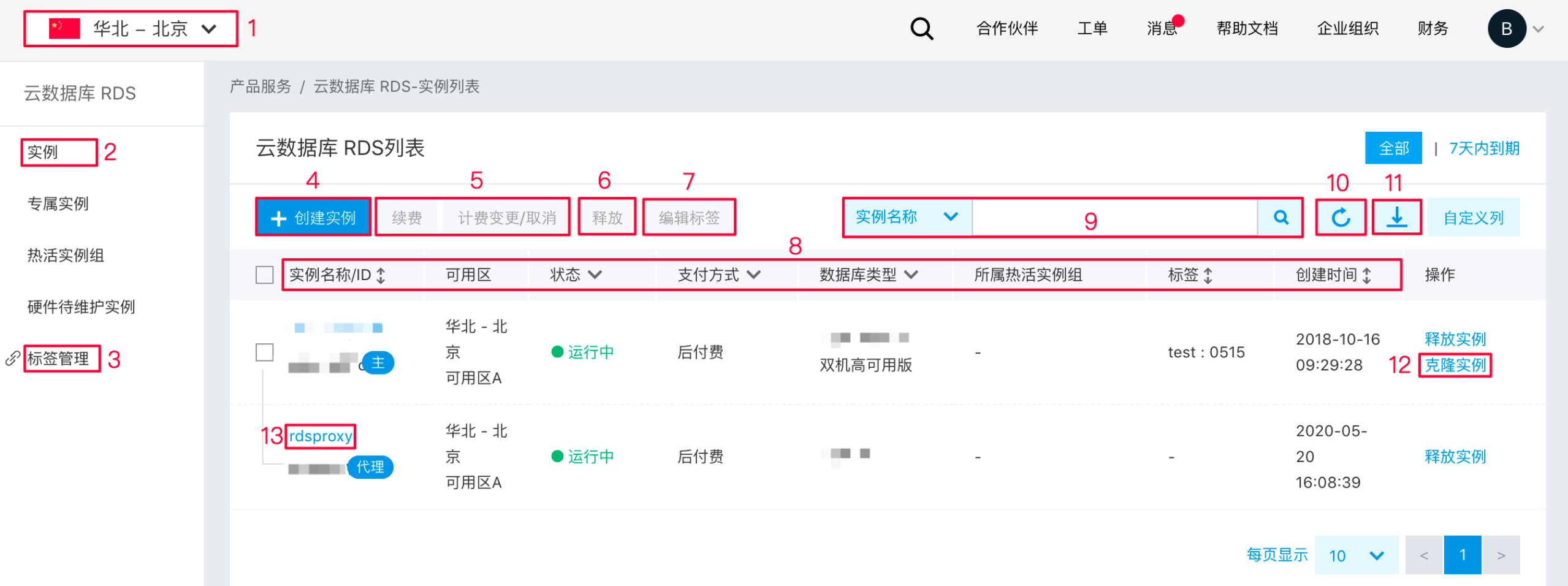The width and height of the screenshot is (1568, 586).
Task: Focus the instance search text field
Action: pyautogui.click(x=1114, y=217)
